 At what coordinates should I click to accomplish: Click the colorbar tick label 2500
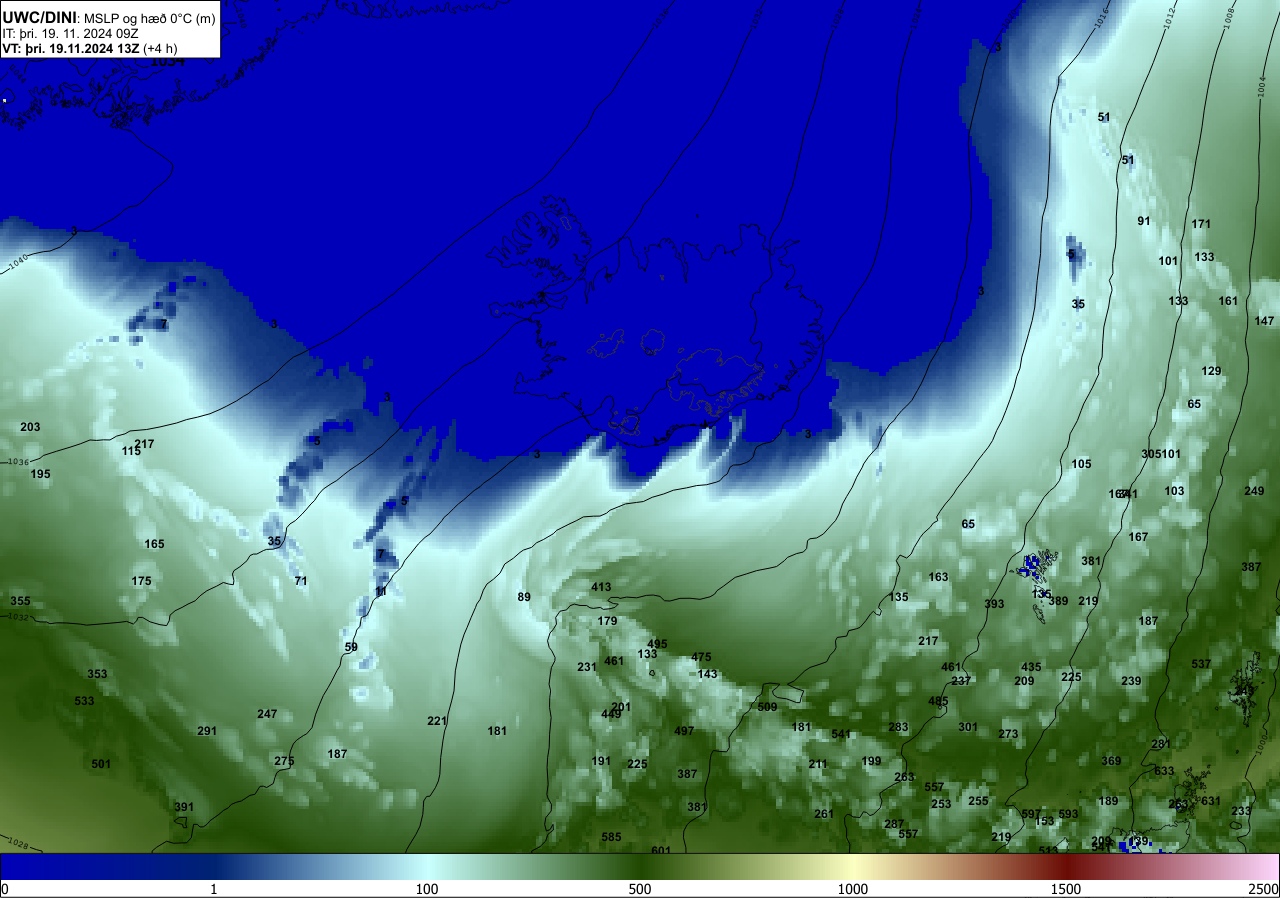(1264, 889)
